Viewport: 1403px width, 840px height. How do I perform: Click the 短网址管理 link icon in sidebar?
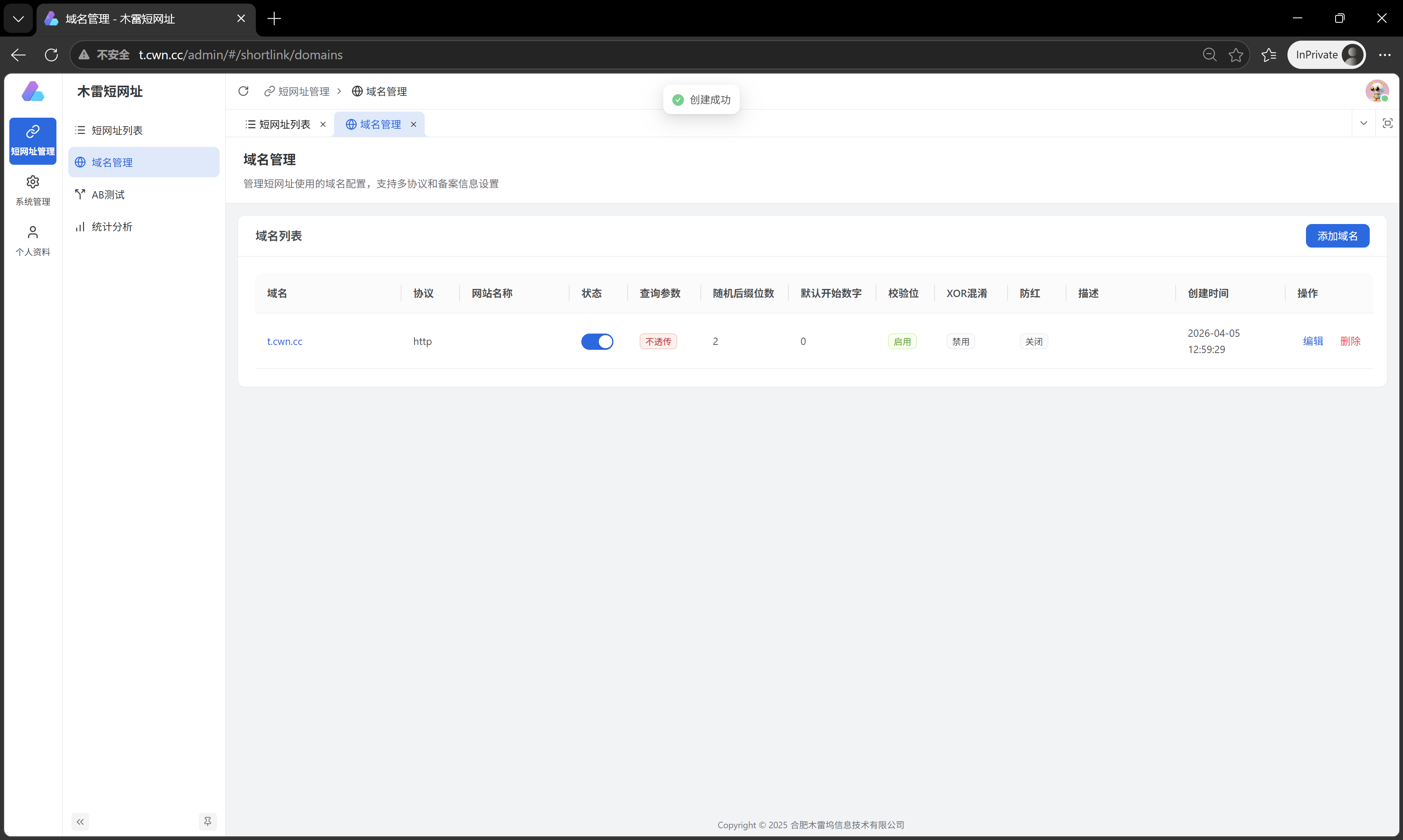(33, 132)
